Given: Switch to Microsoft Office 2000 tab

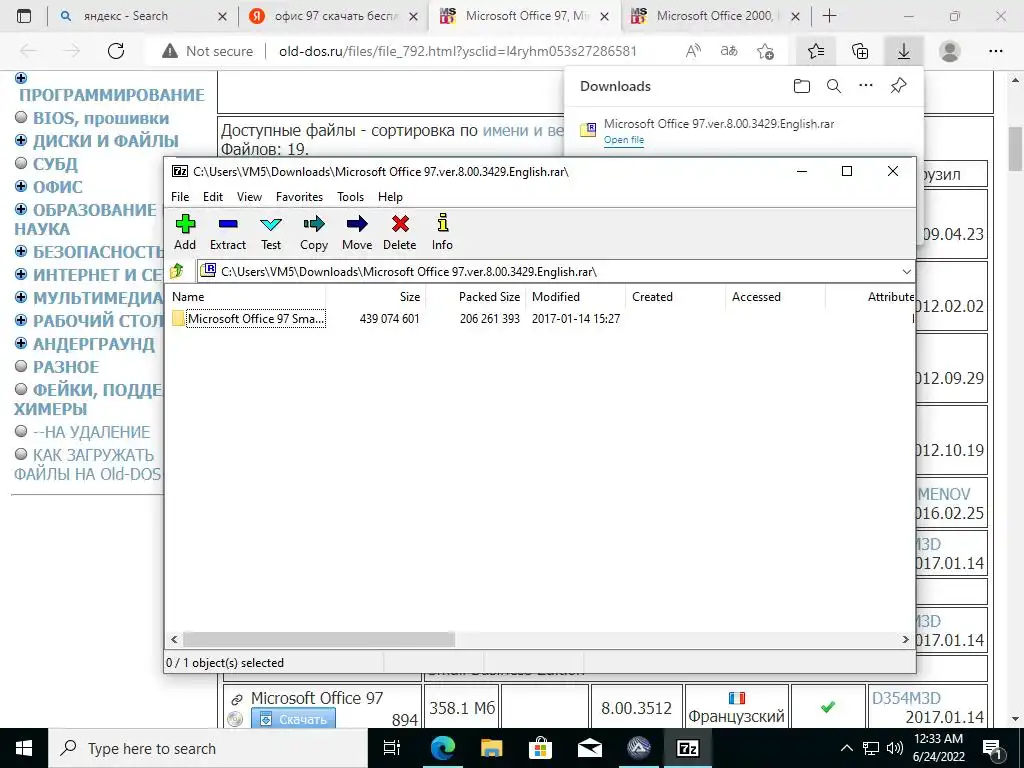Looking at the screenshot, I should (x=715, y=16).
